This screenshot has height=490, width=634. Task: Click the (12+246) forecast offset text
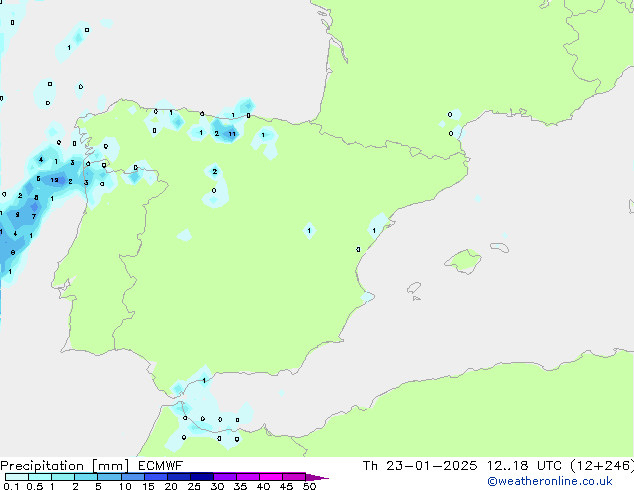click(x=599, y=466)
